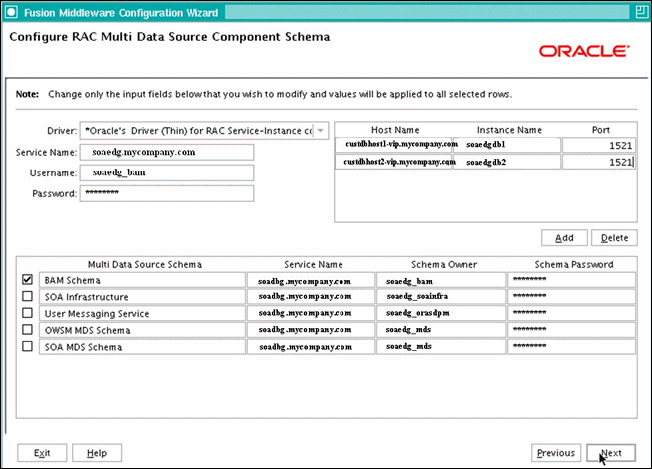Click schema password cell in BAM Schema row
This screenshot has width=652, height=469.
point(571,280)
